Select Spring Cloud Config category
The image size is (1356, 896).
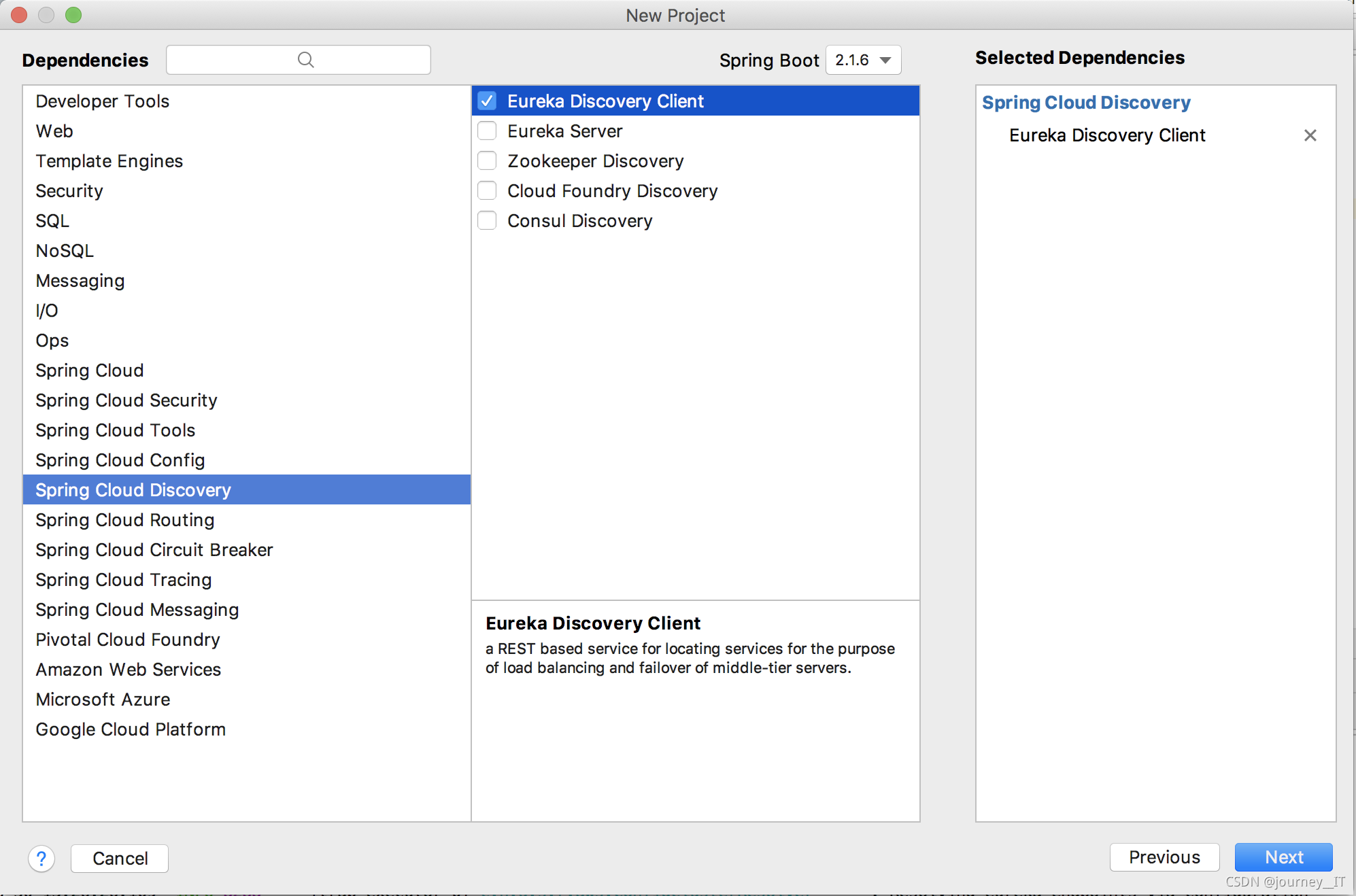[x=119, y=459]
